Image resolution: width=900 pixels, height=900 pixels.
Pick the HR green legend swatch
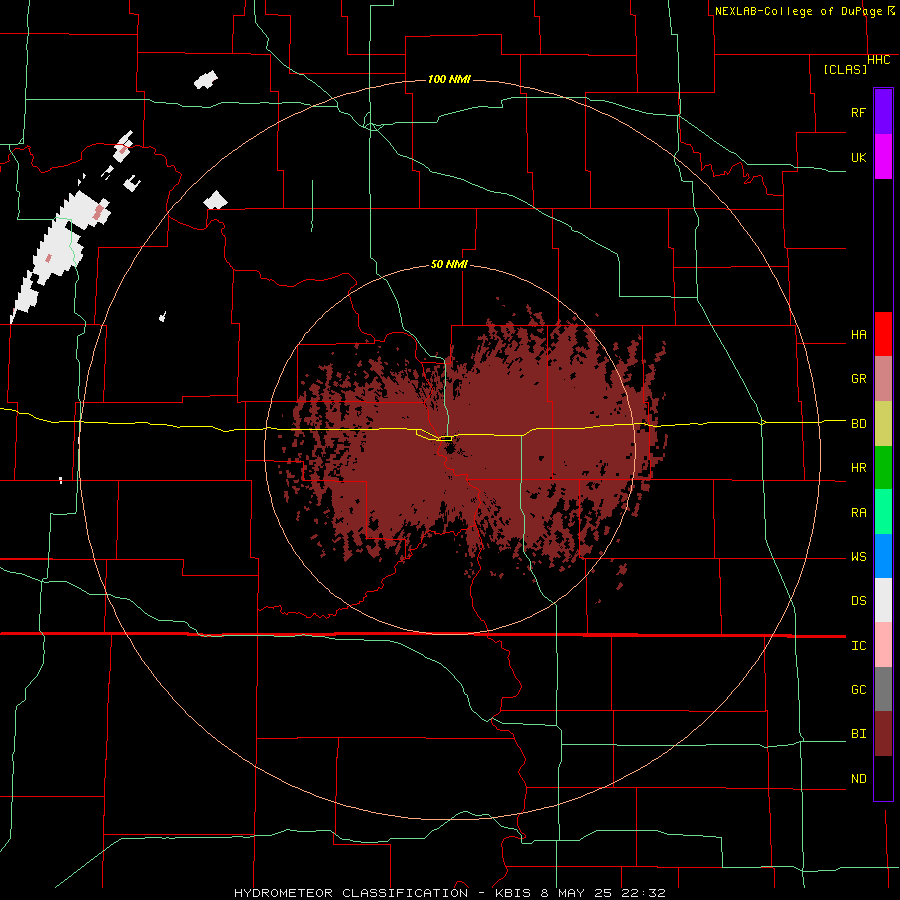(883, 468)
